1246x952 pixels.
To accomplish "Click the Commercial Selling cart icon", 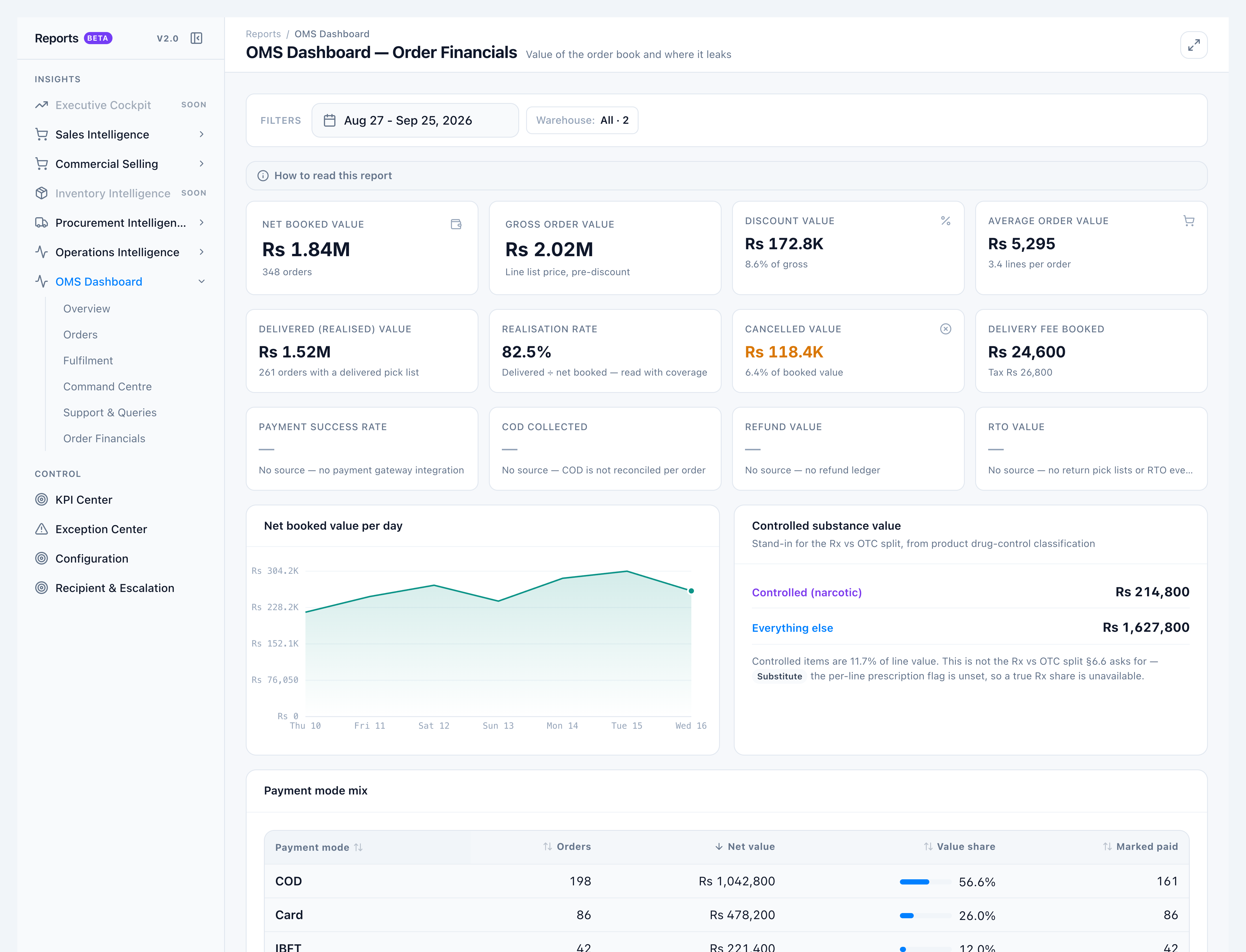I will click(x=41, y=164).
